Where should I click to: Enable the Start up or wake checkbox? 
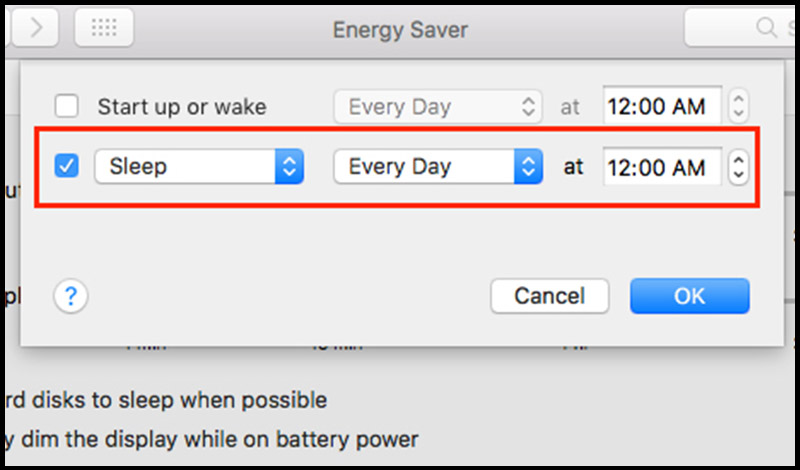click(x=67, y=105)
